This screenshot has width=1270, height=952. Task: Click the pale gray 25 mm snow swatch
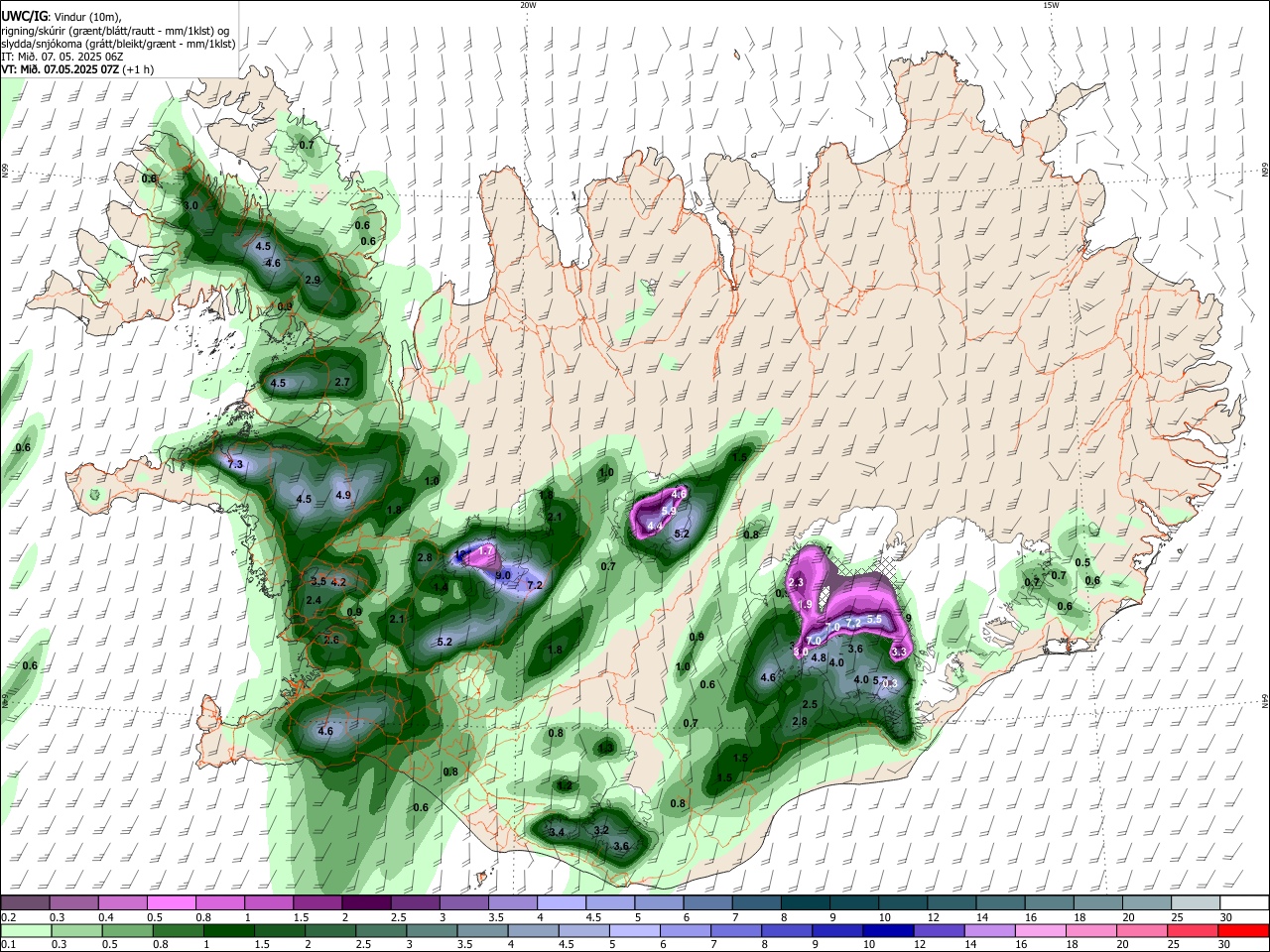point(1196,902)
